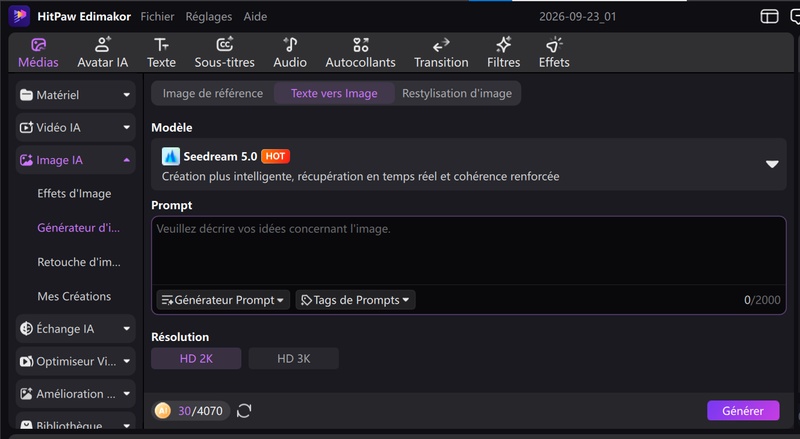Expand the Optimiseur Vi... section arrow
The width and height of the screenshot is (800, 439).
127,361
